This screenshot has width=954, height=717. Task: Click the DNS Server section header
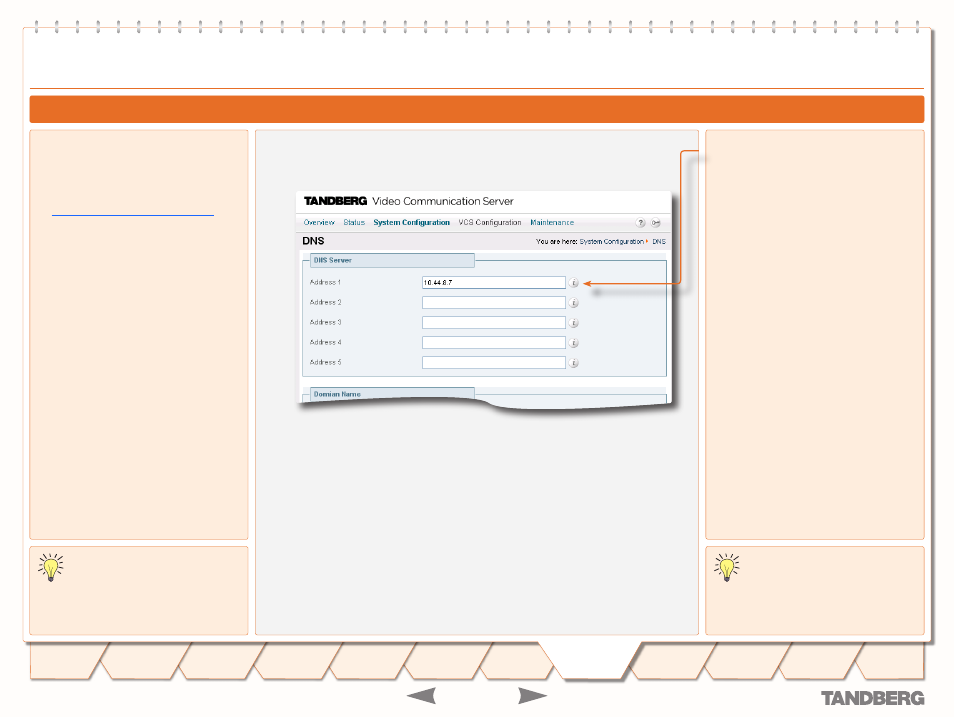tap(392, 261)
